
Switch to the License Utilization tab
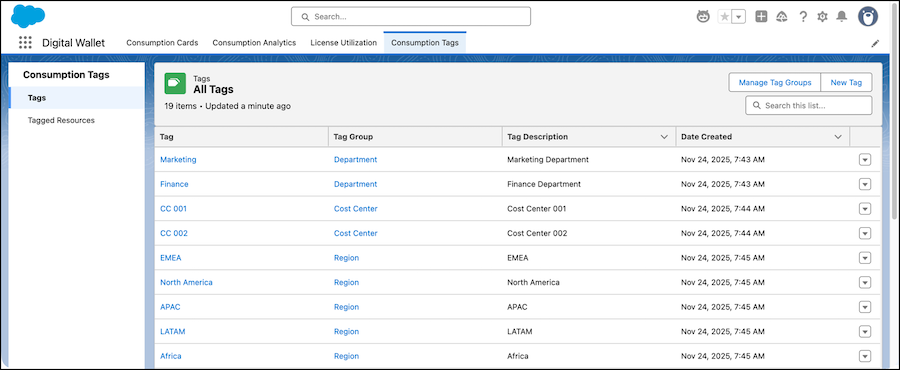(344, 42)
